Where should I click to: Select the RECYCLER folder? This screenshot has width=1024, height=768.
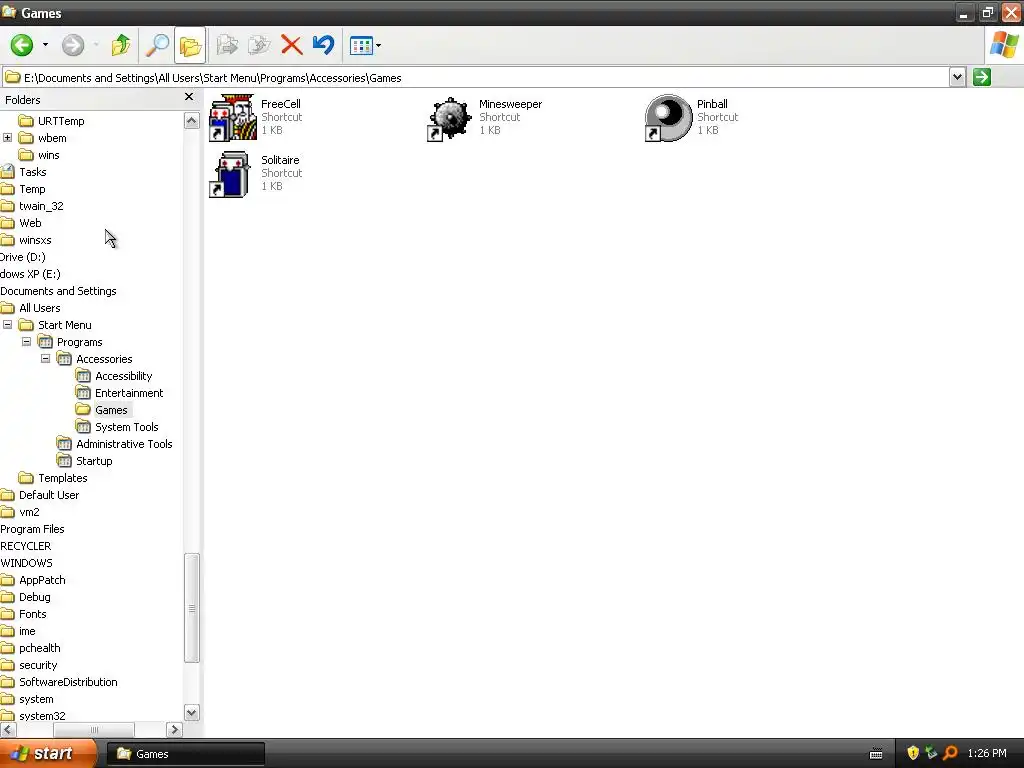pyautogui.click(x=25, y=545)
